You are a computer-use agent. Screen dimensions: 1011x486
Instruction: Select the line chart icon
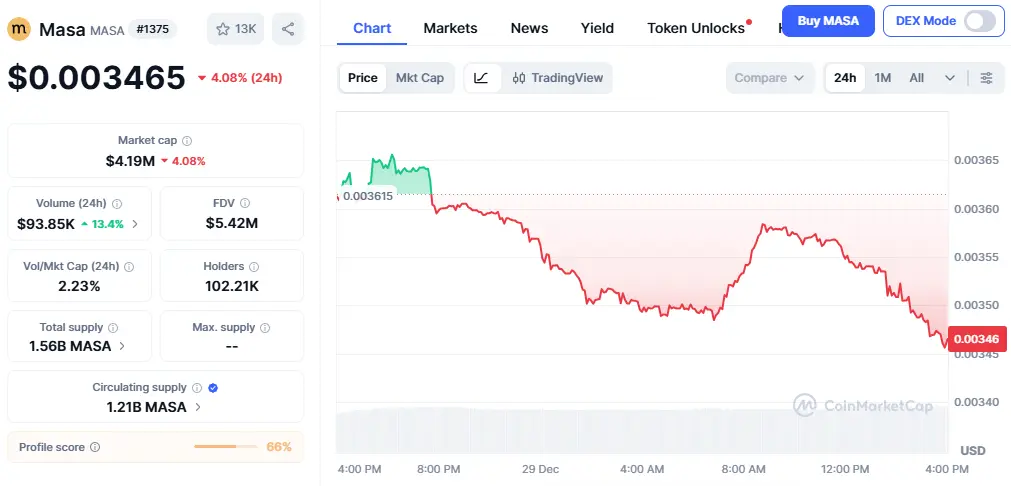click(x=481, y=78)
